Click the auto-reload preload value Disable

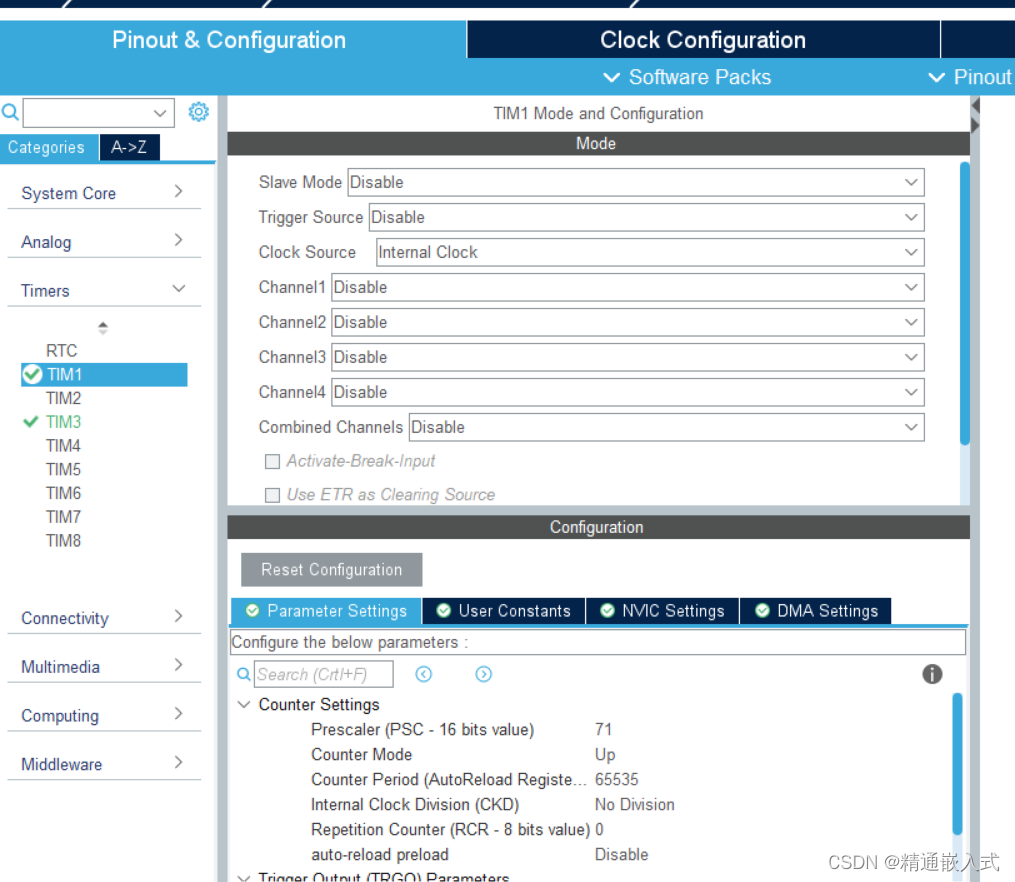(621, 854)
